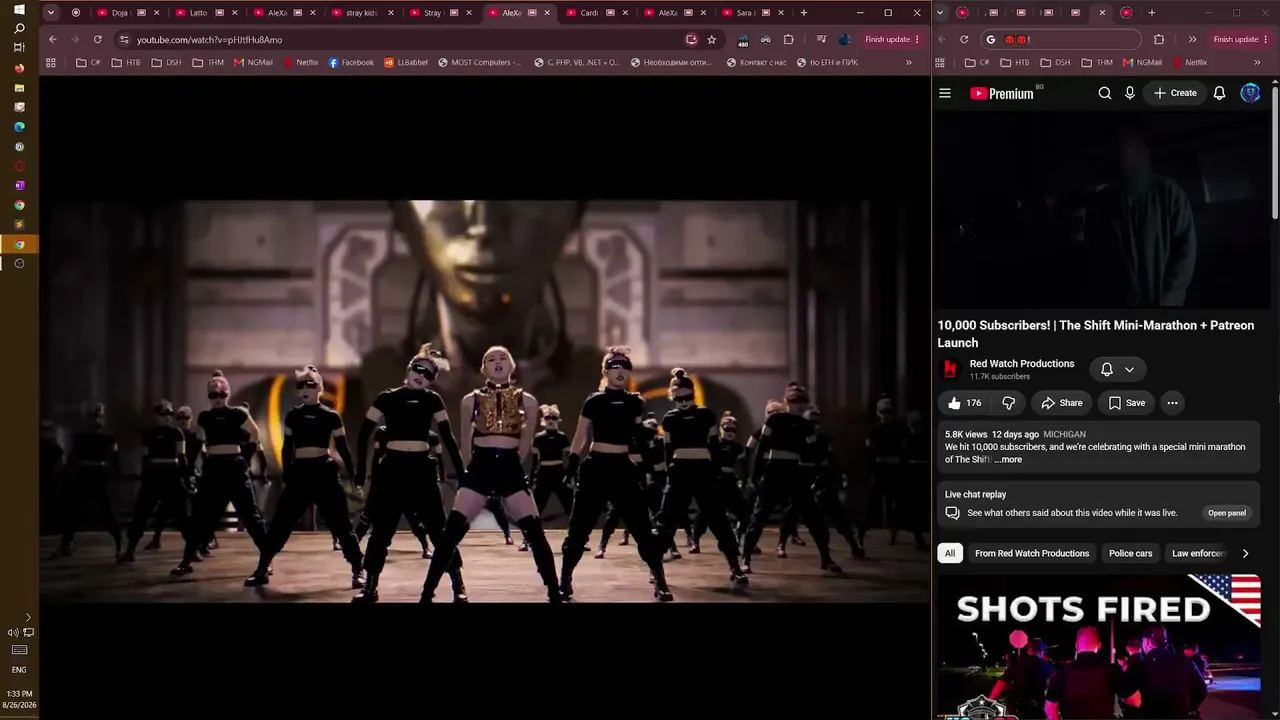Open YouTube search

(1105, 93)
